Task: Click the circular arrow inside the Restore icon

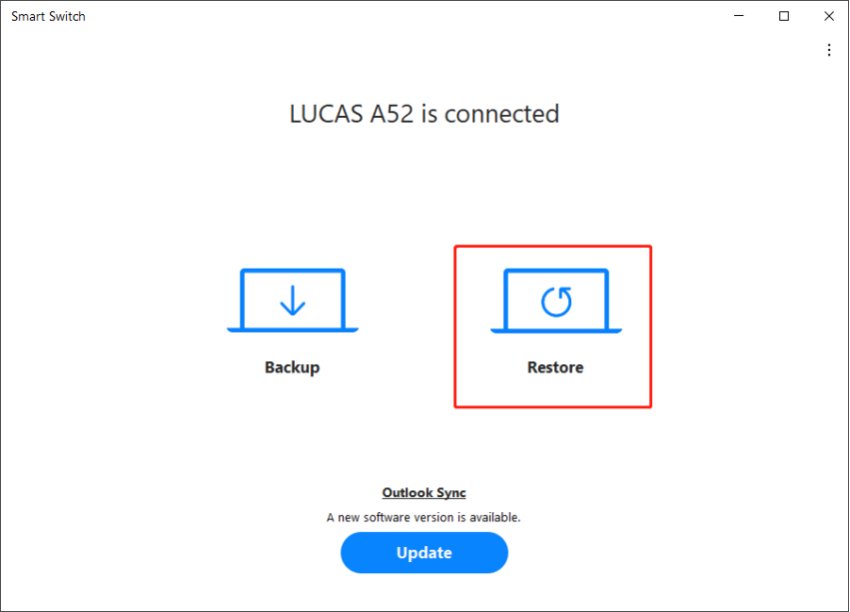Action: [x=556, y=301]
